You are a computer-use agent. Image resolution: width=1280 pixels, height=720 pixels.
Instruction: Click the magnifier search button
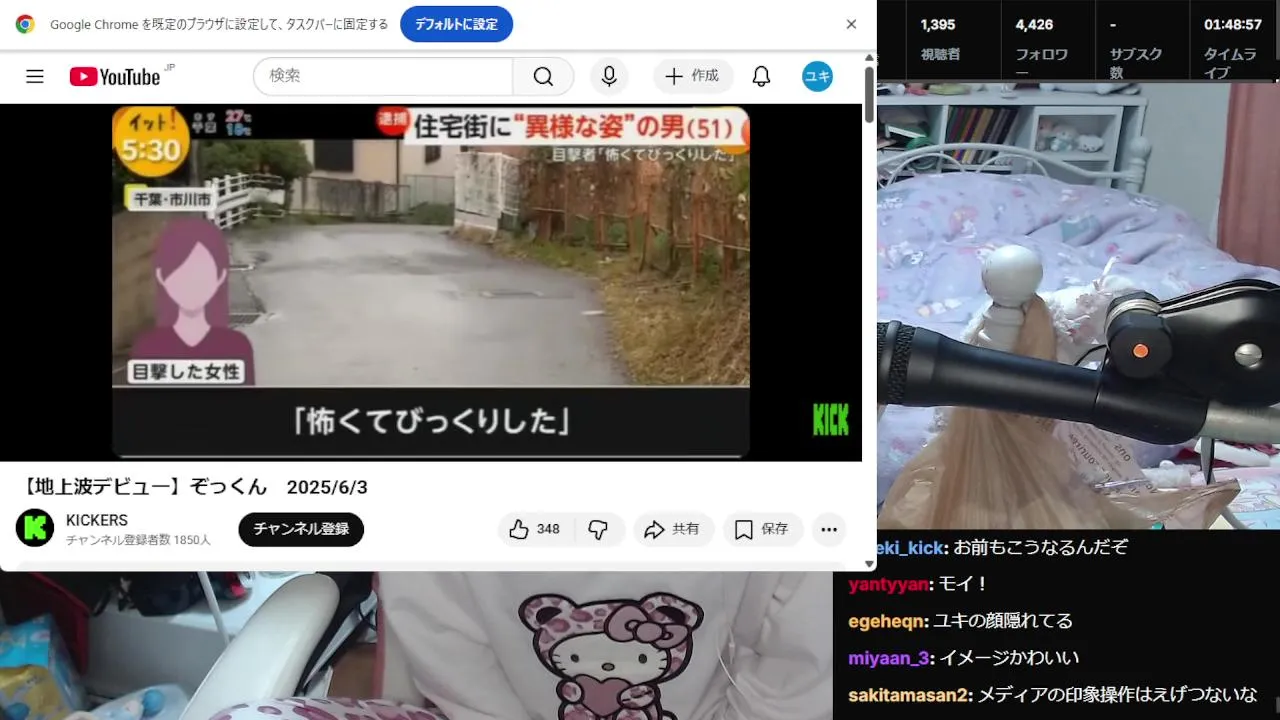pos(543,76)
